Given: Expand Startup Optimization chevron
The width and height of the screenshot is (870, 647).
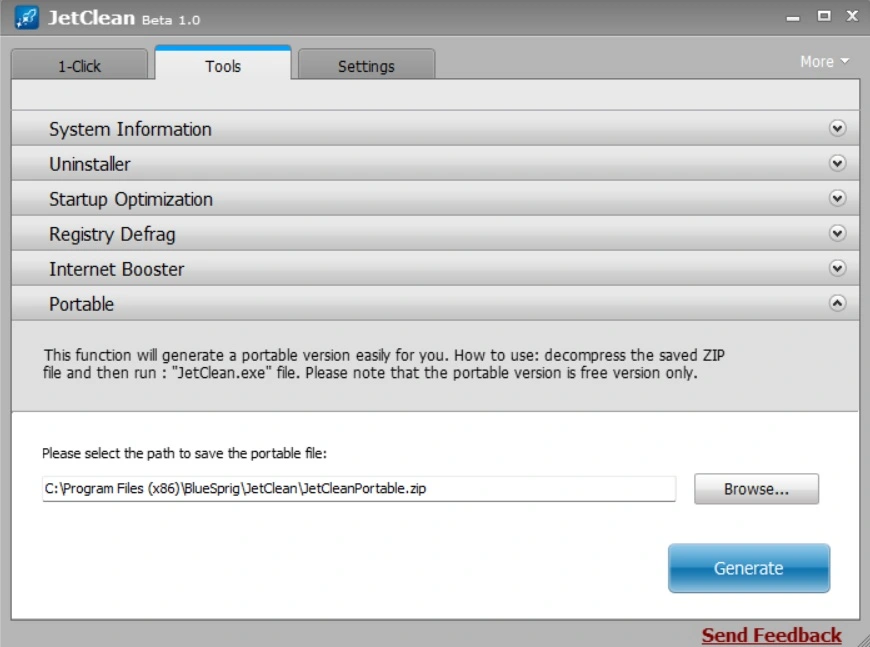Looking at the screenshot, I should pos(837,198).
